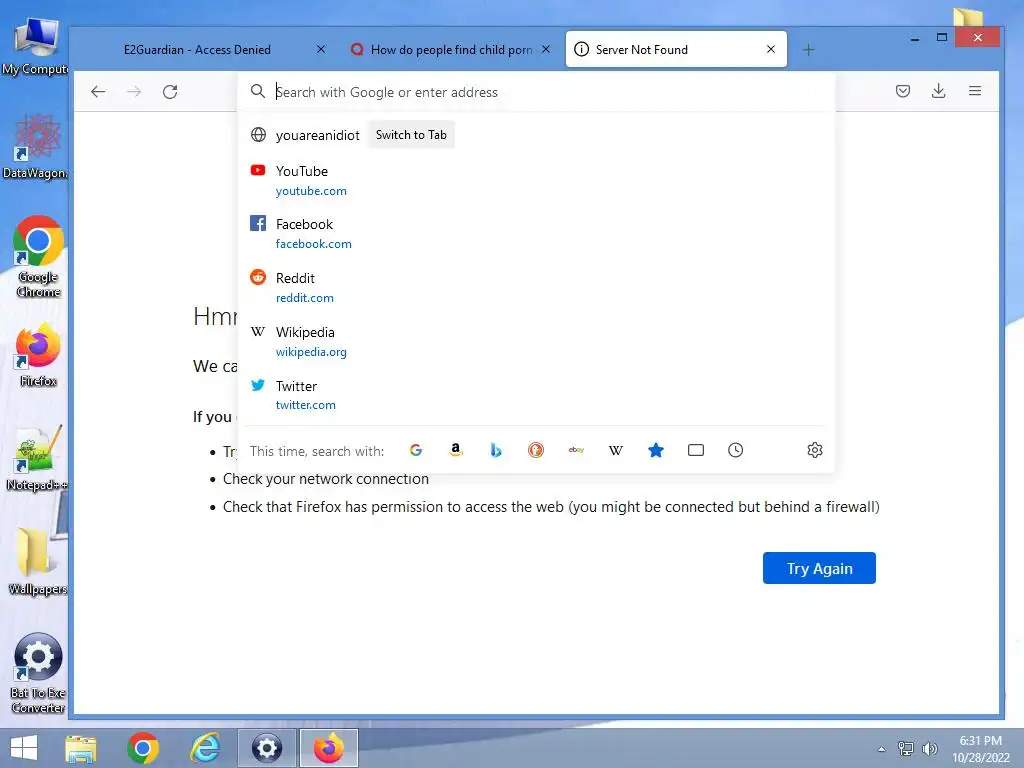Open the network tray icon
The image size is (1024, 768).
tap(905, 748)
